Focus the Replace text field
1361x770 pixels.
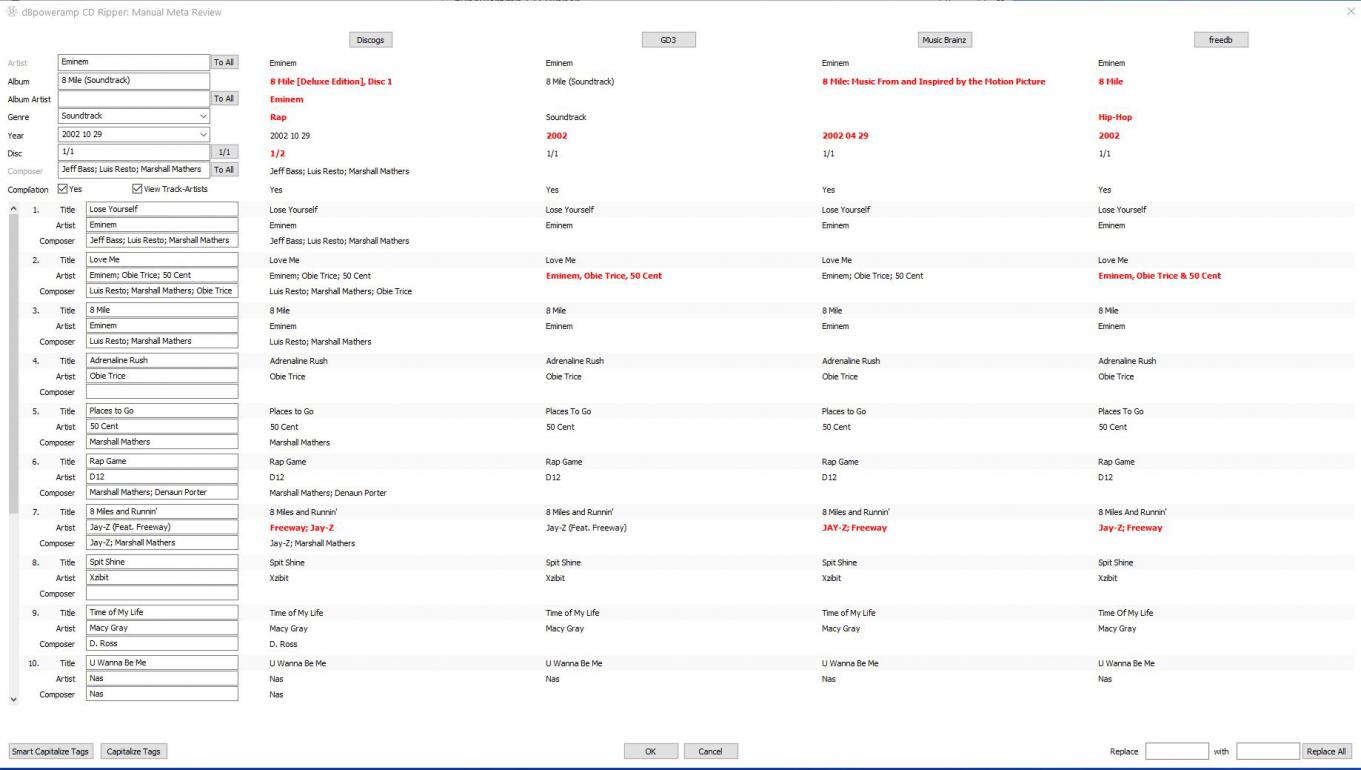coord(1177,751)
